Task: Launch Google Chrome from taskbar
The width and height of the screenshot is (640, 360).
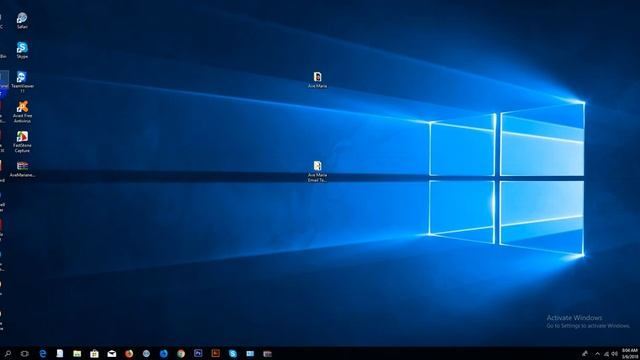Action: click(x=181, y=353)
